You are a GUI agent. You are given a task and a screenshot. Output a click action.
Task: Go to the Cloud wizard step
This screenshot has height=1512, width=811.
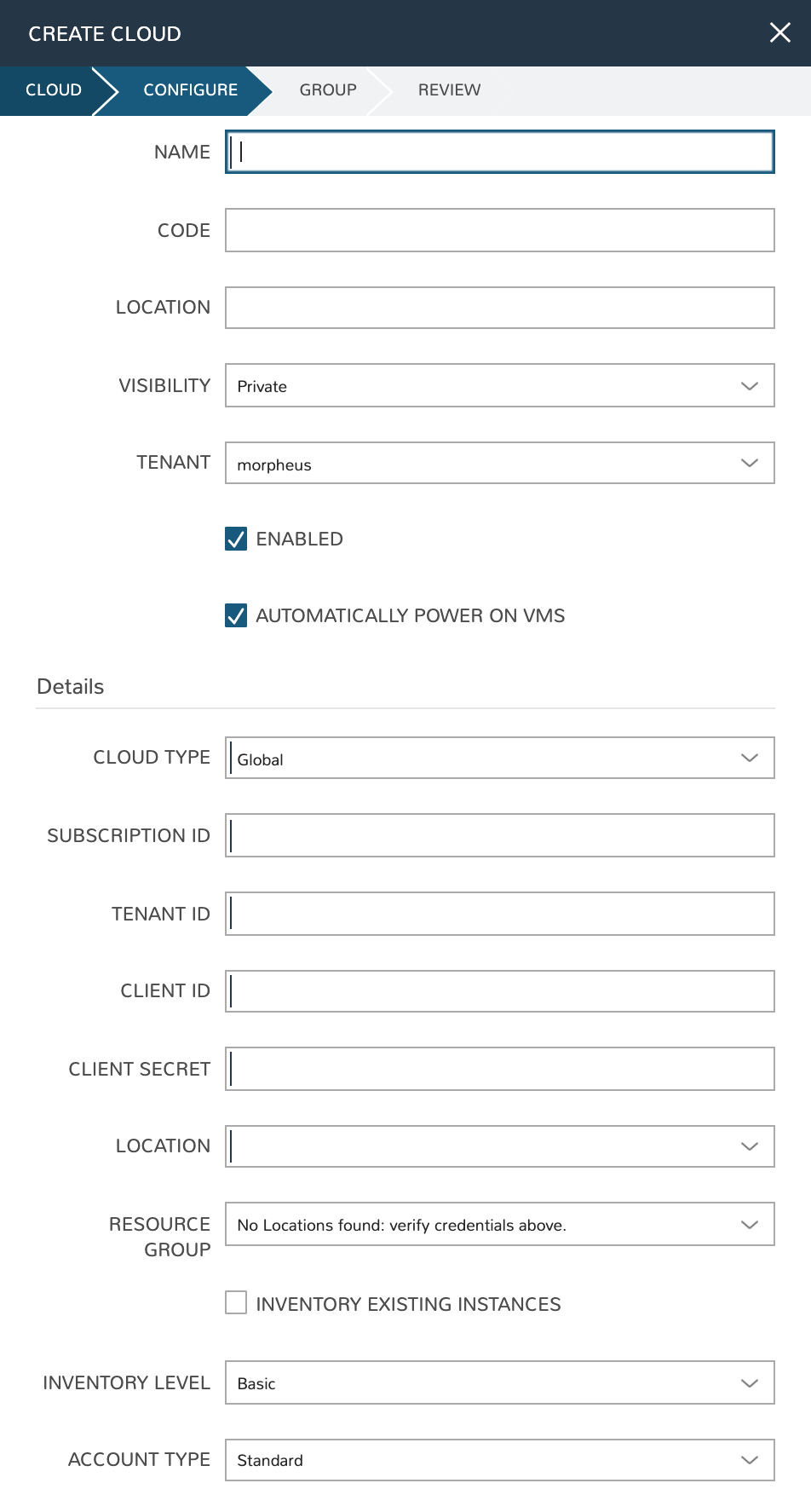coord(53,90)
